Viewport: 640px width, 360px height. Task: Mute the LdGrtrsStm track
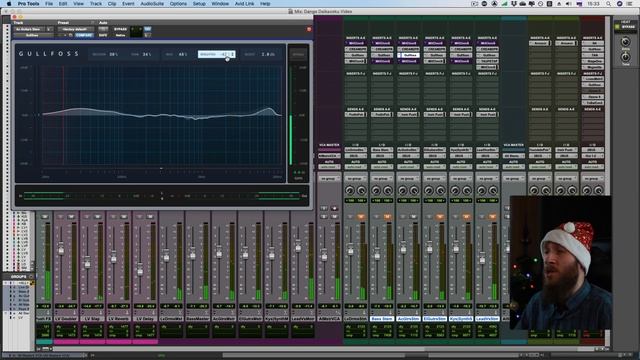(361, 217)
